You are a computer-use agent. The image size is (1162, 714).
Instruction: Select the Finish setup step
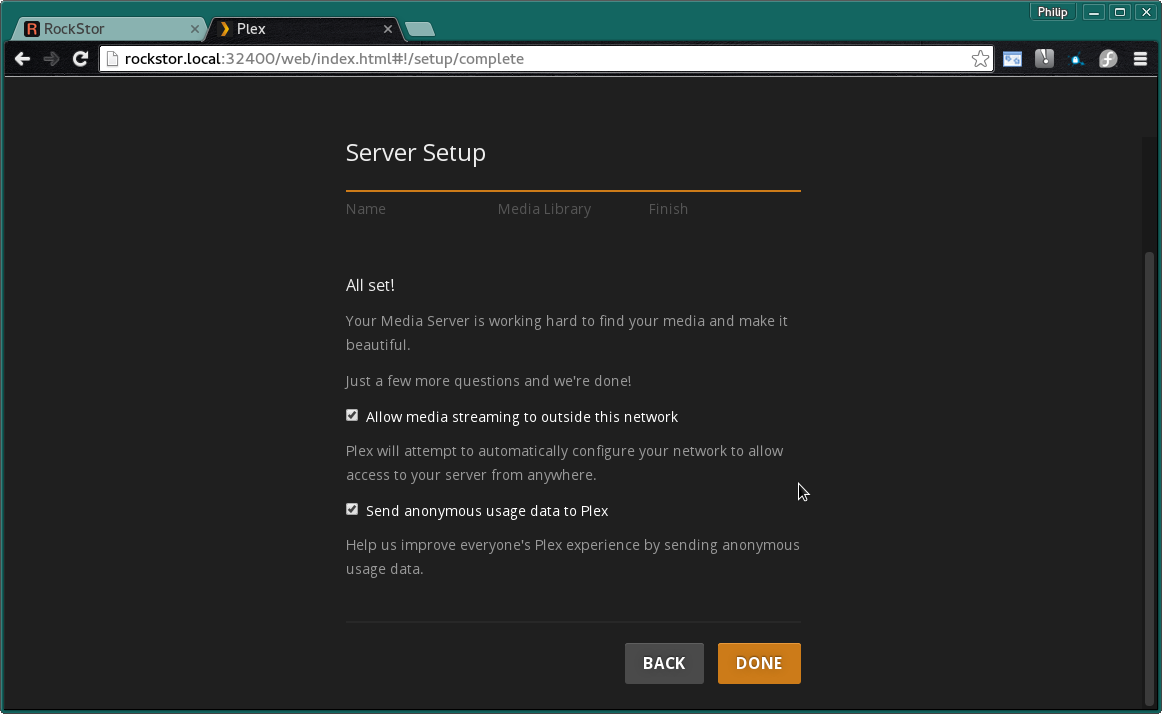[668, 209]
